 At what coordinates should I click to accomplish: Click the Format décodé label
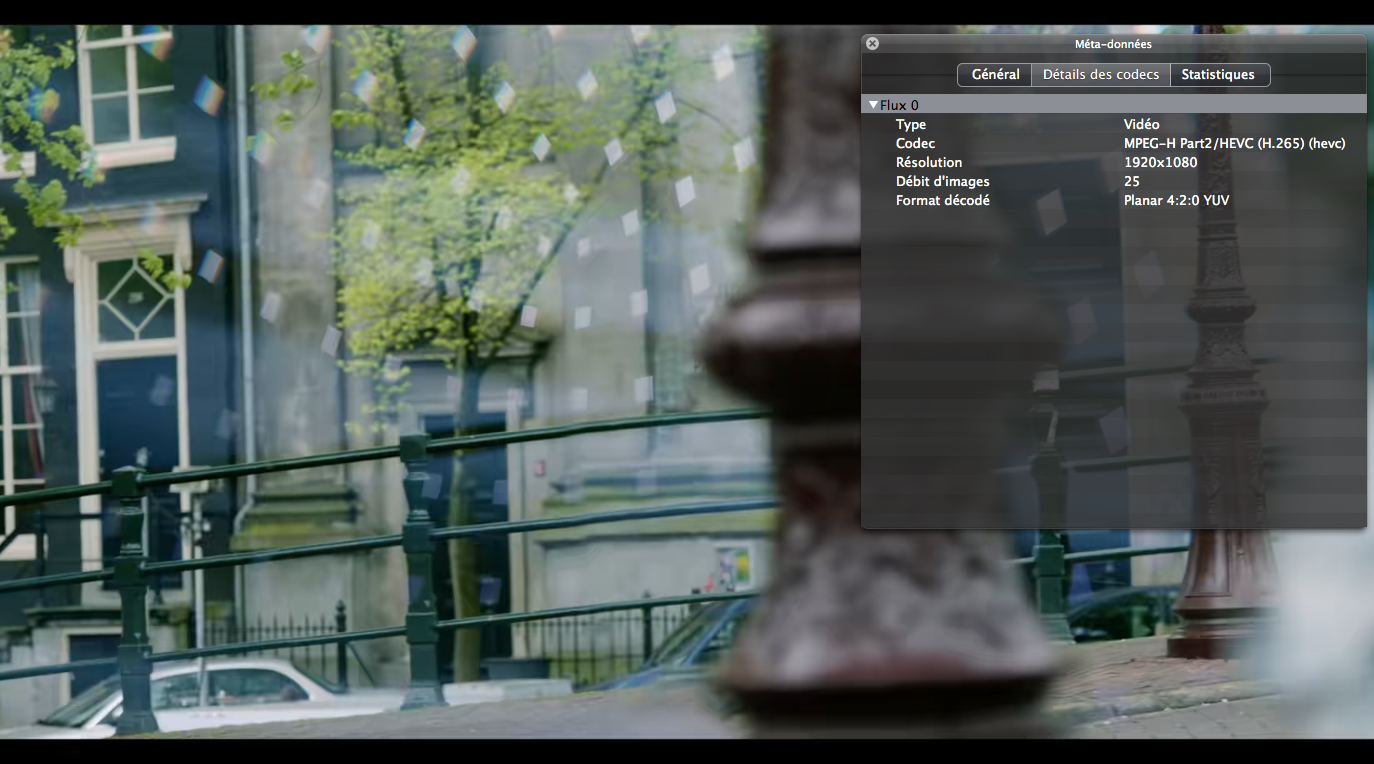pos(943,200)
